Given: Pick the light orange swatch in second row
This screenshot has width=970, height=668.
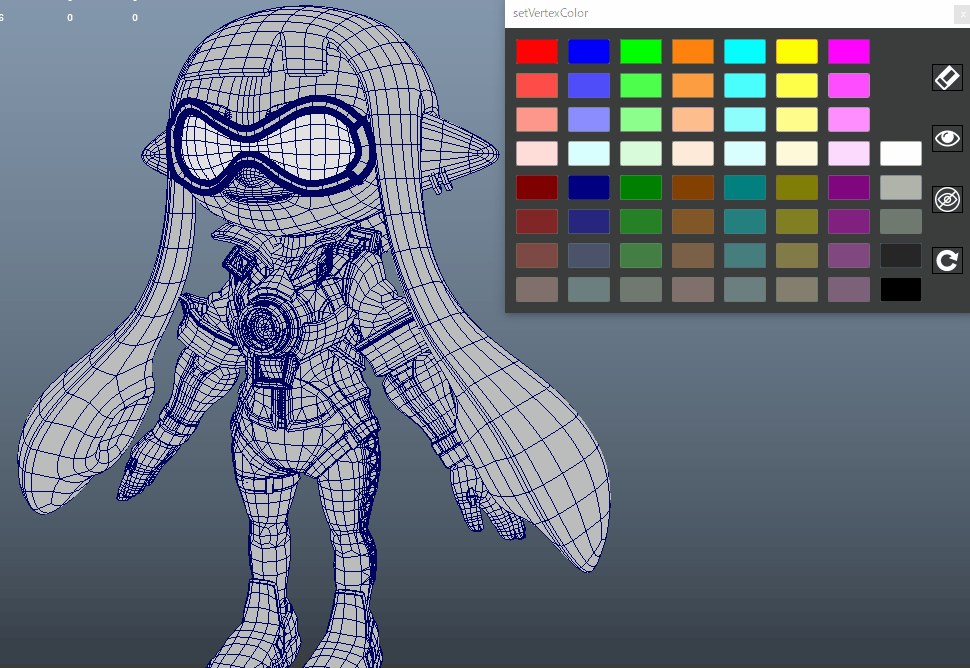Looking at the screenshot, I should coord(693,85).
